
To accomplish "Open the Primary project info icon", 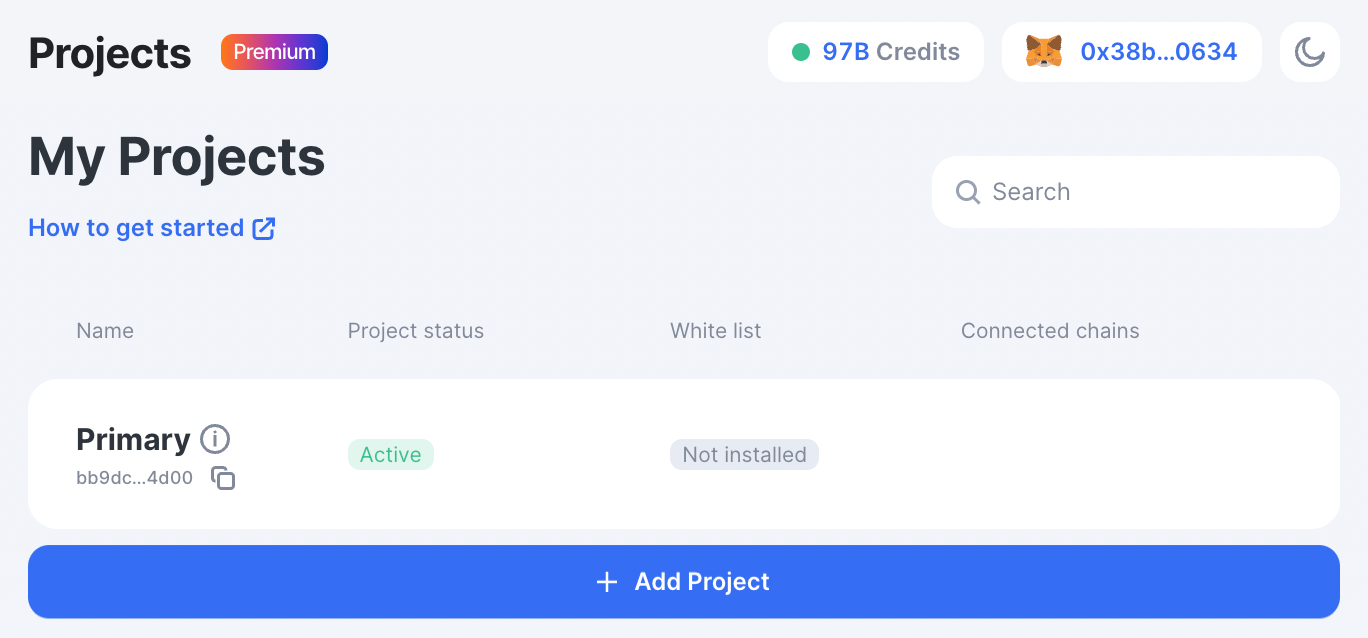I will pos(215,439).
